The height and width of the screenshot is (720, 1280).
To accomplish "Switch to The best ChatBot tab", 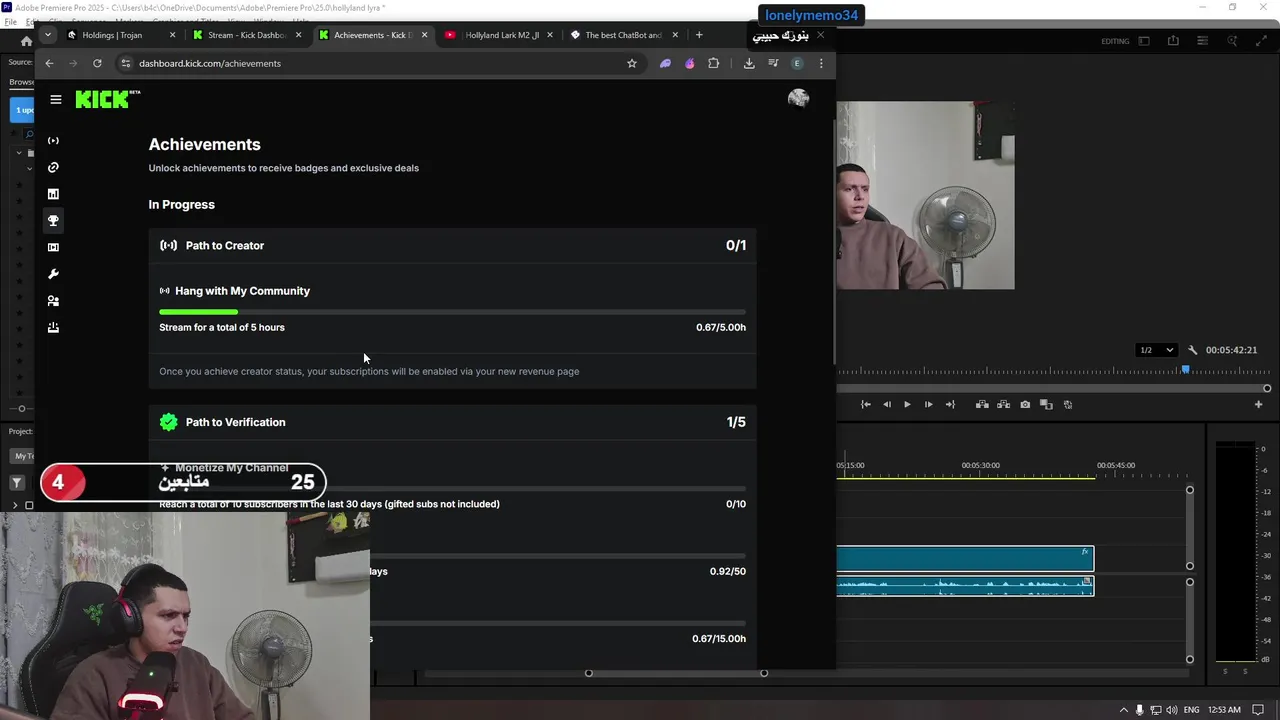I will pos(624,35).
